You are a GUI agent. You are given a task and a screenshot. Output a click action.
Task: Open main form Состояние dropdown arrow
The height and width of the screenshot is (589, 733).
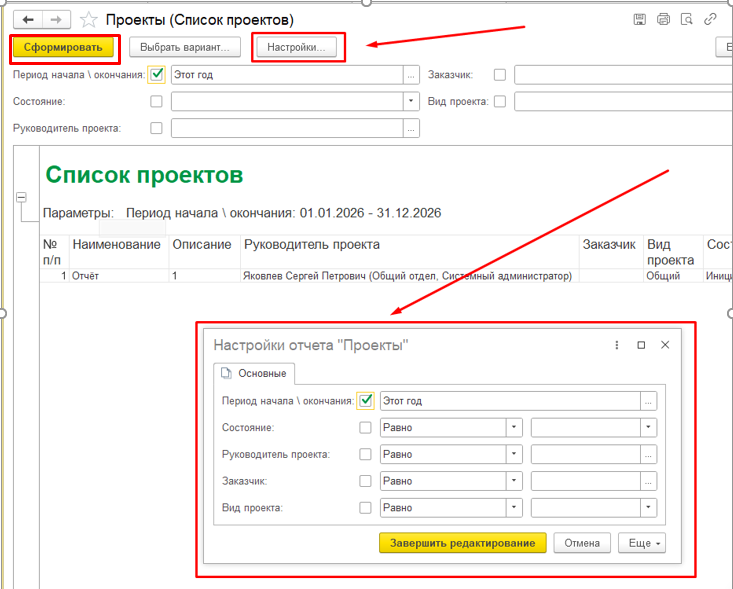pos(411,101)
